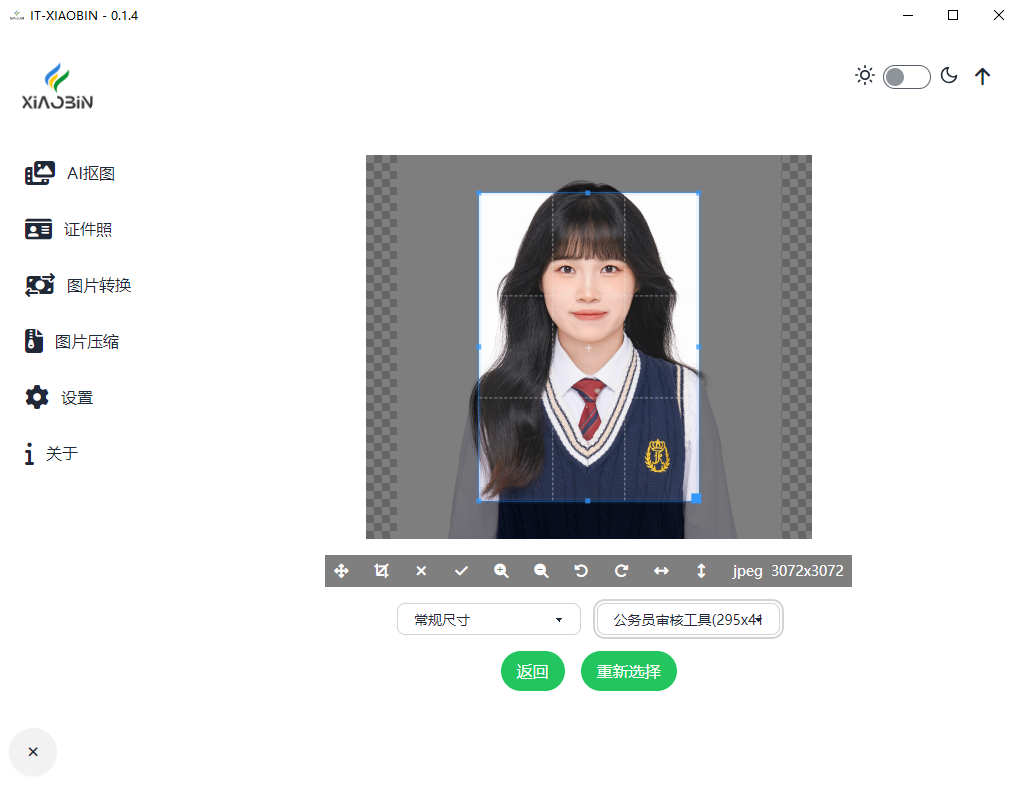
Task: Open the 图片转换 page
Action: coord(99,285)
